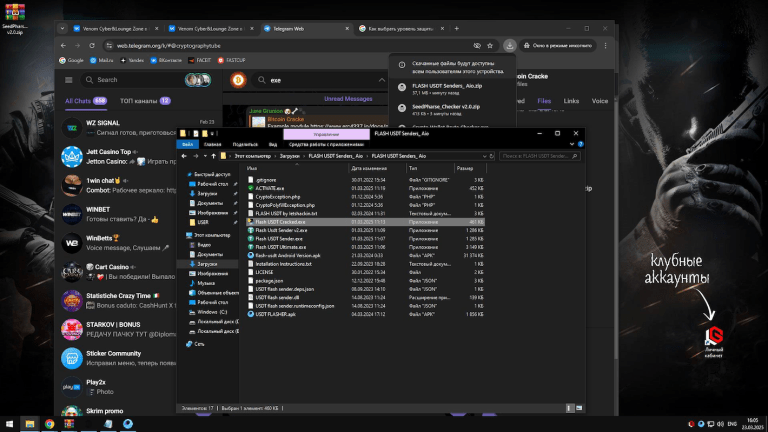Open the FACEIT bookmark
Screen dimensions: 768x432
point(200,60)
